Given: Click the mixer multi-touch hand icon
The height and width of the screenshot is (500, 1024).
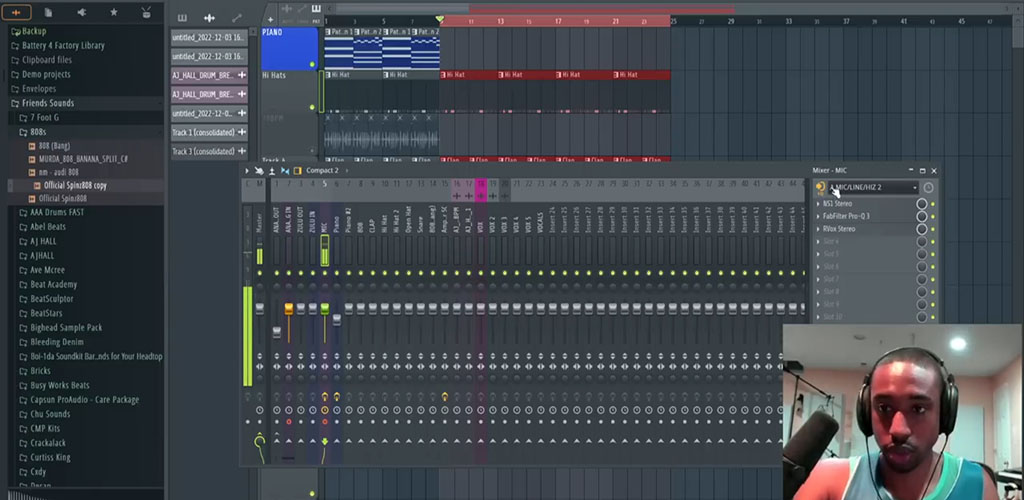Looking at the screenshot, I should 259,171.
